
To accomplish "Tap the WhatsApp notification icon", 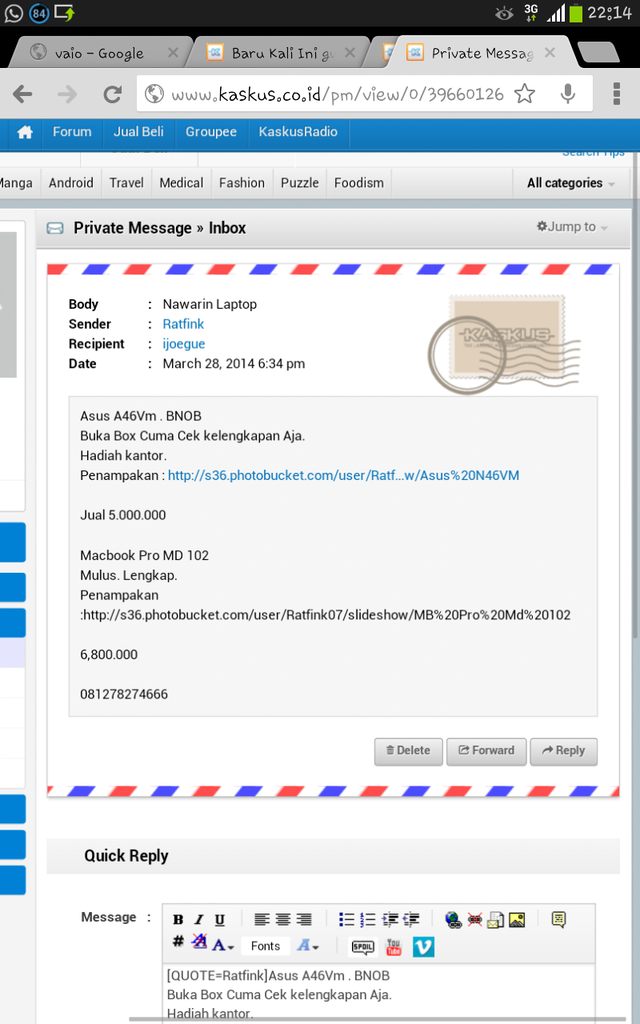I will tap(13, 12).
